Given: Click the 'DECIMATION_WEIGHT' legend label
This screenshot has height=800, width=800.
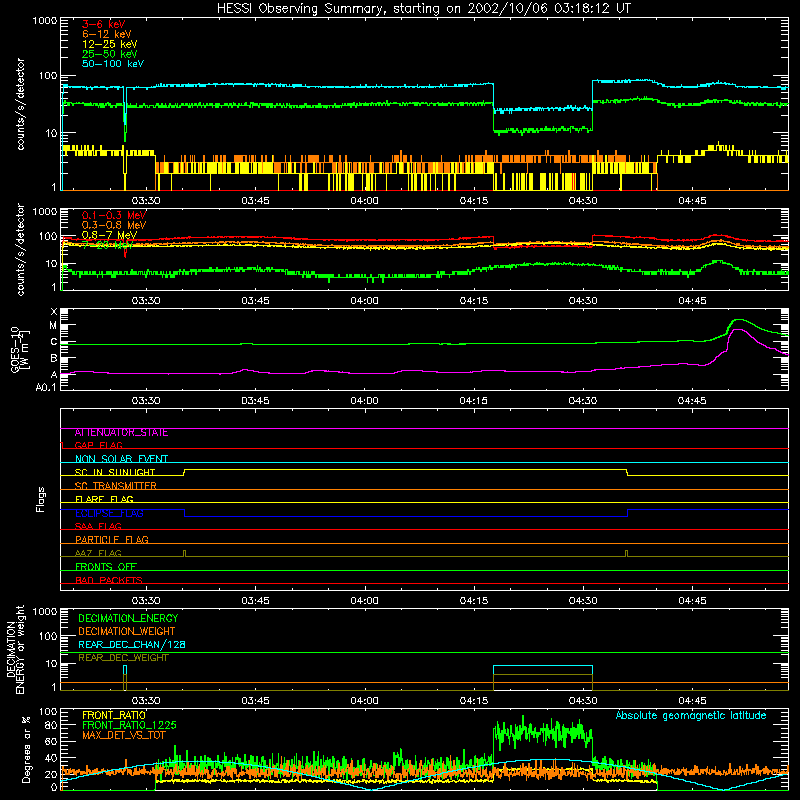Looking at the screenshot, I should (127, 632).
